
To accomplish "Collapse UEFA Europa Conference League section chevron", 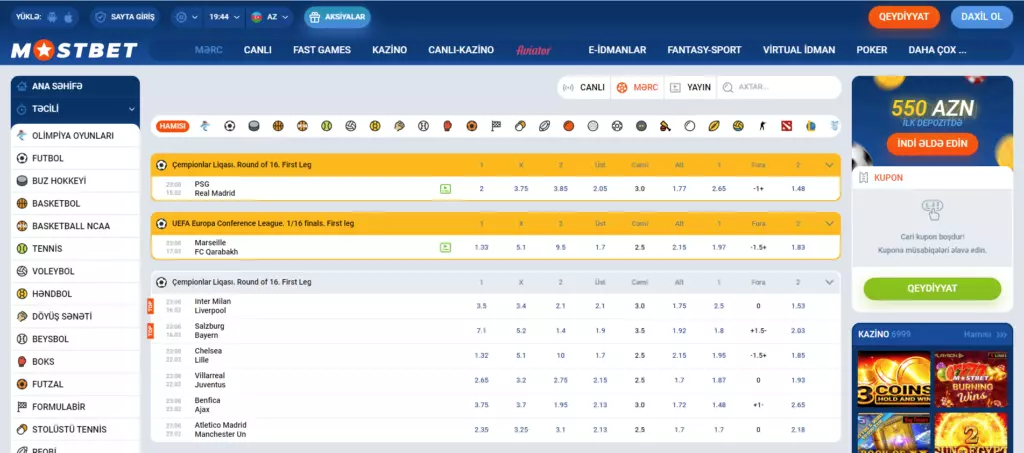I will 829,224.
